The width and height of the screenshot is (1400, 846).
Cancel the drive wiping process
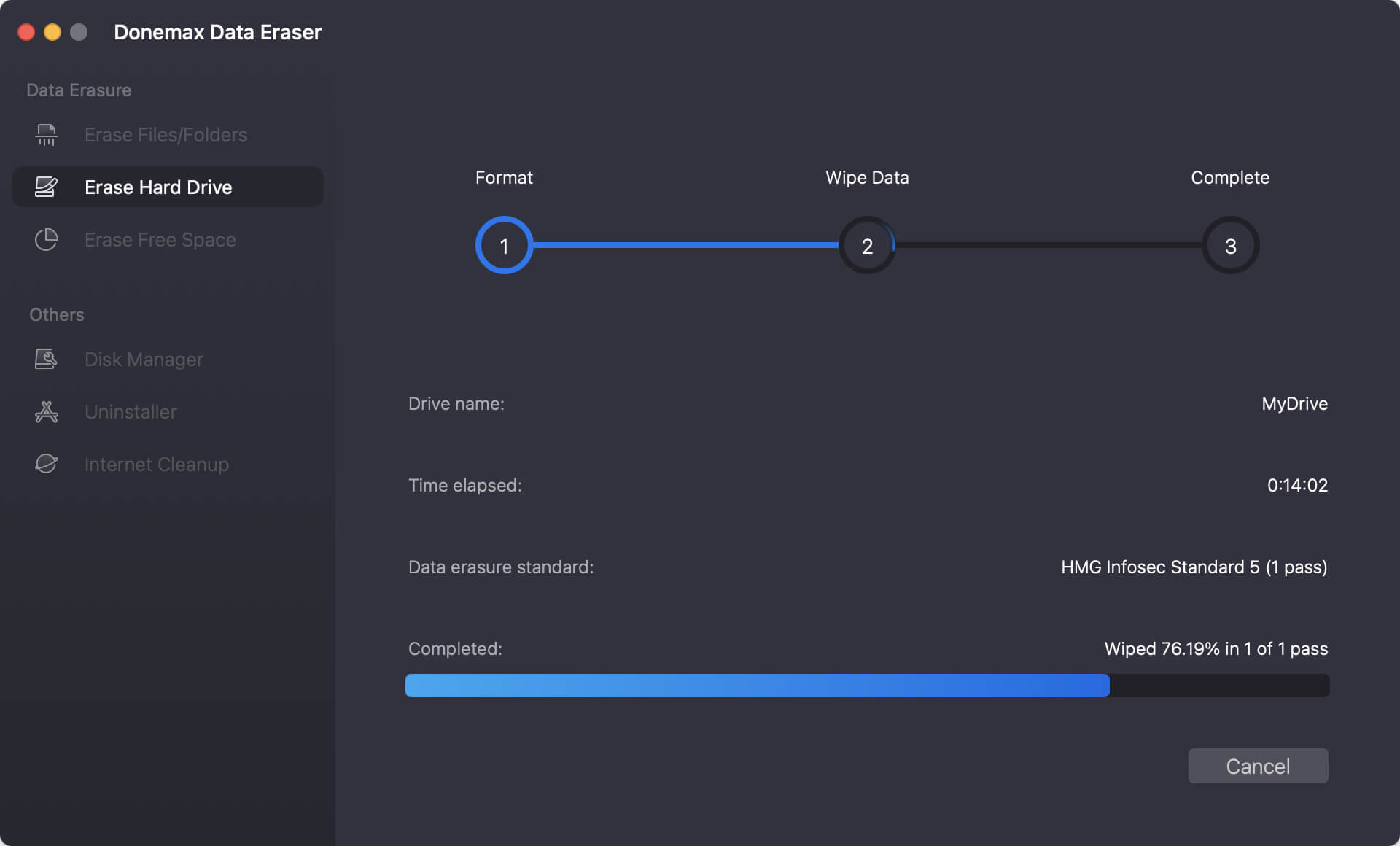(x=1258, y=766)
